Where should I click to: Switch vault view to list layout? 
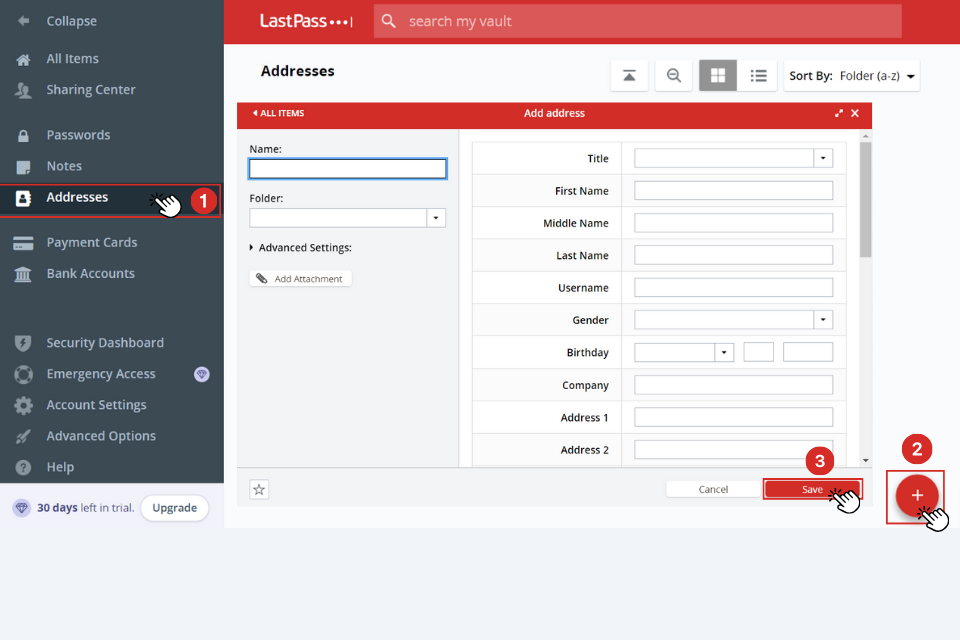click(758, 75)
